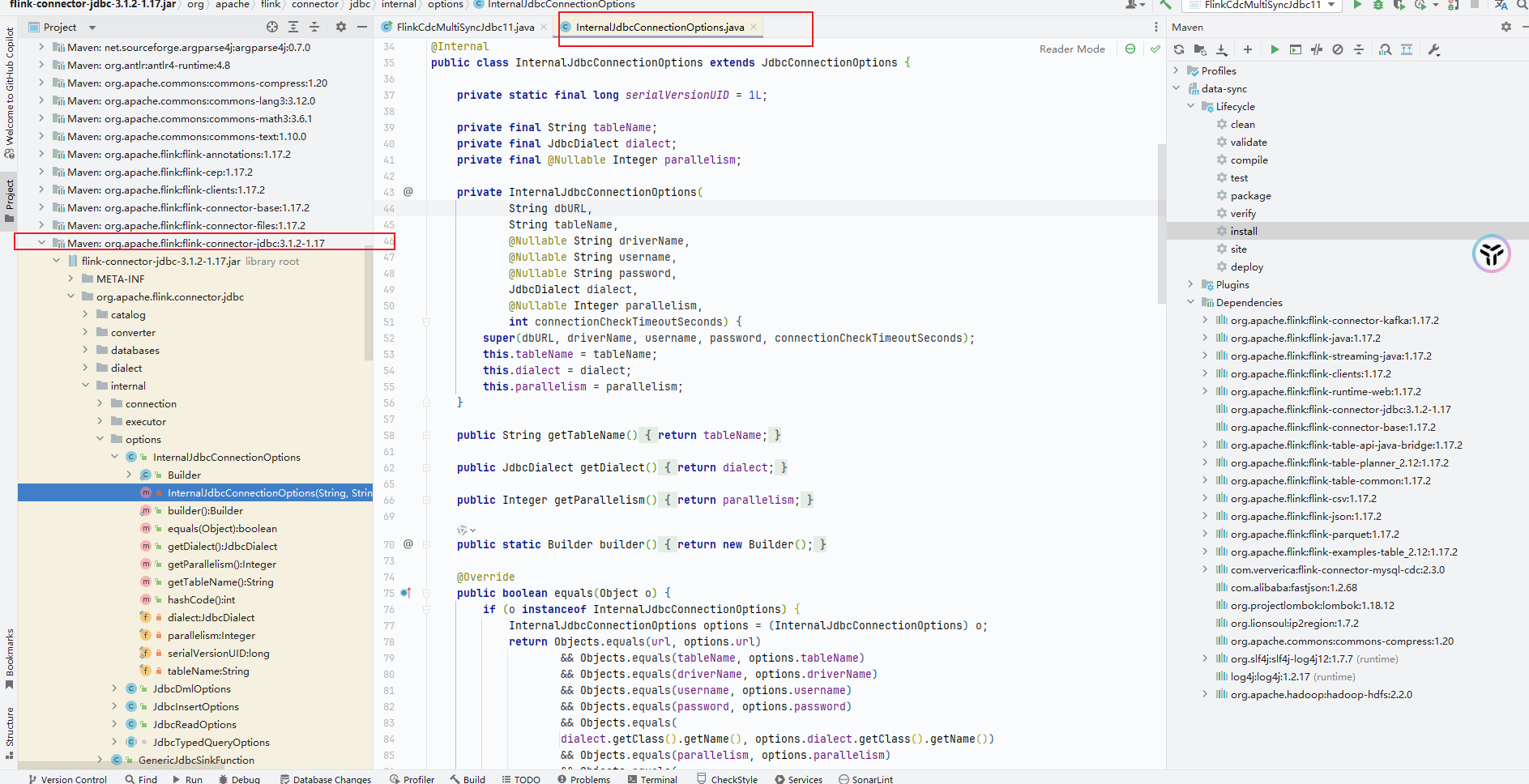Open the Database Changes tool window
1529x784 pixels.
tap(326, 778)
